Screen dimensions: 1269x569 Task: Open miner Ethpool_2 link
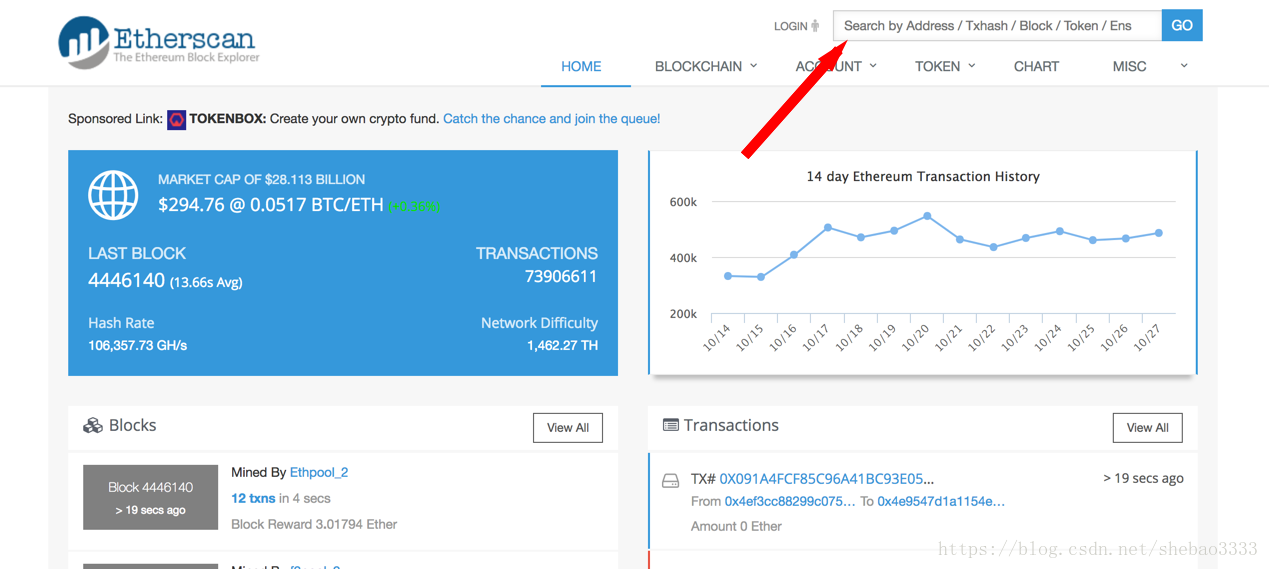coord(319,472)
